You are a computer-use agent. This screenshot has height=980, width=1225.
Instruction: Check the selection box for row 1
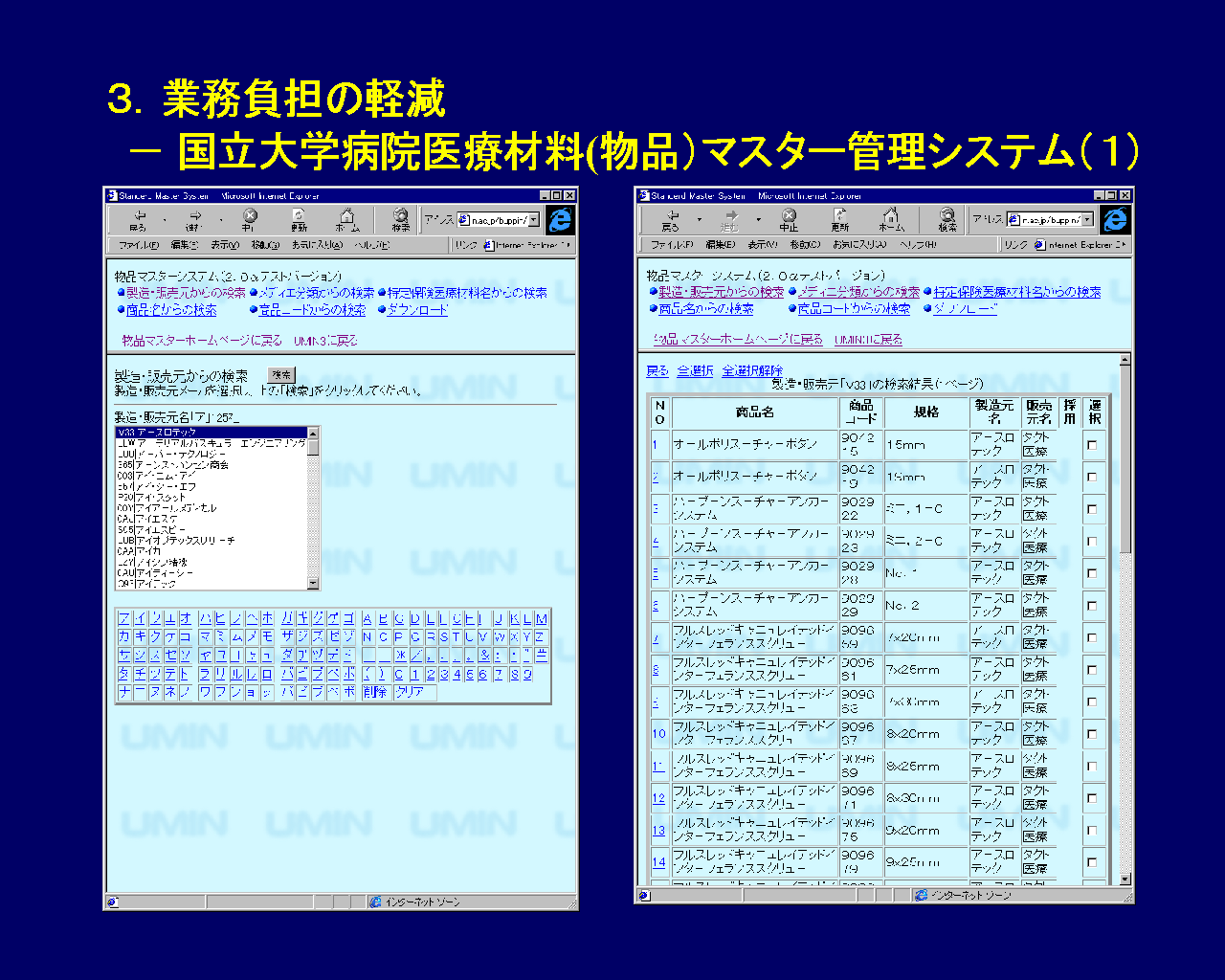1092,445
